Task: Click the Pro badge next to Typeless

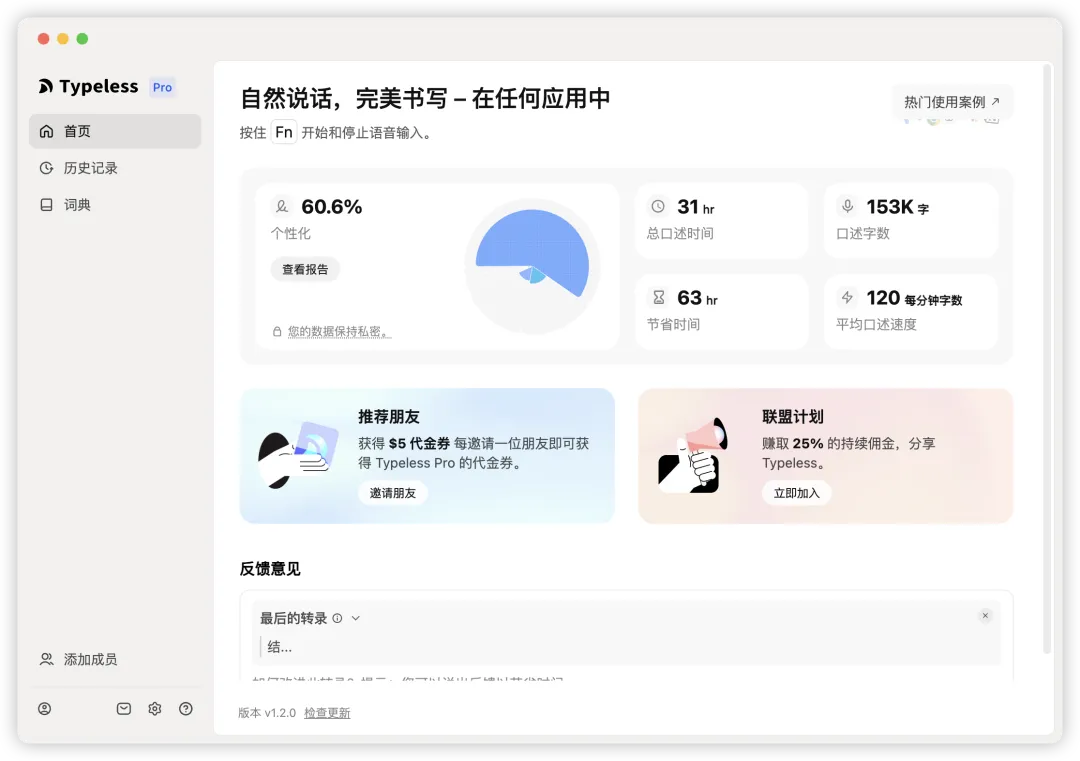Action: click(x=163, y=87)
